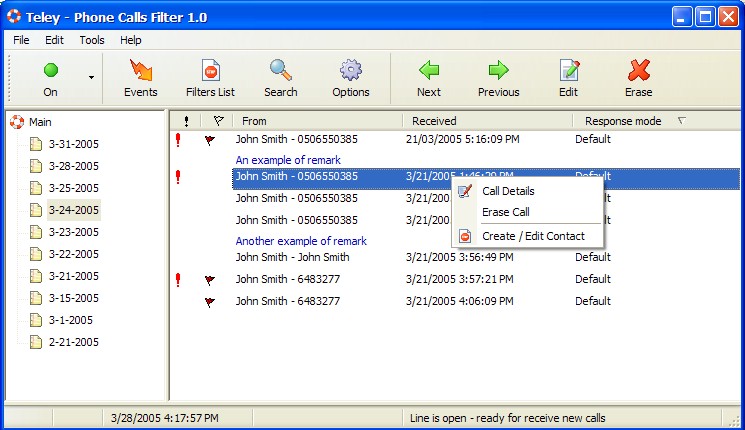The width and height of the screenshot is (745, 430).
Task: Select the highlighted John Smith - 0506550385 row
Action: [x=486, y=179]
